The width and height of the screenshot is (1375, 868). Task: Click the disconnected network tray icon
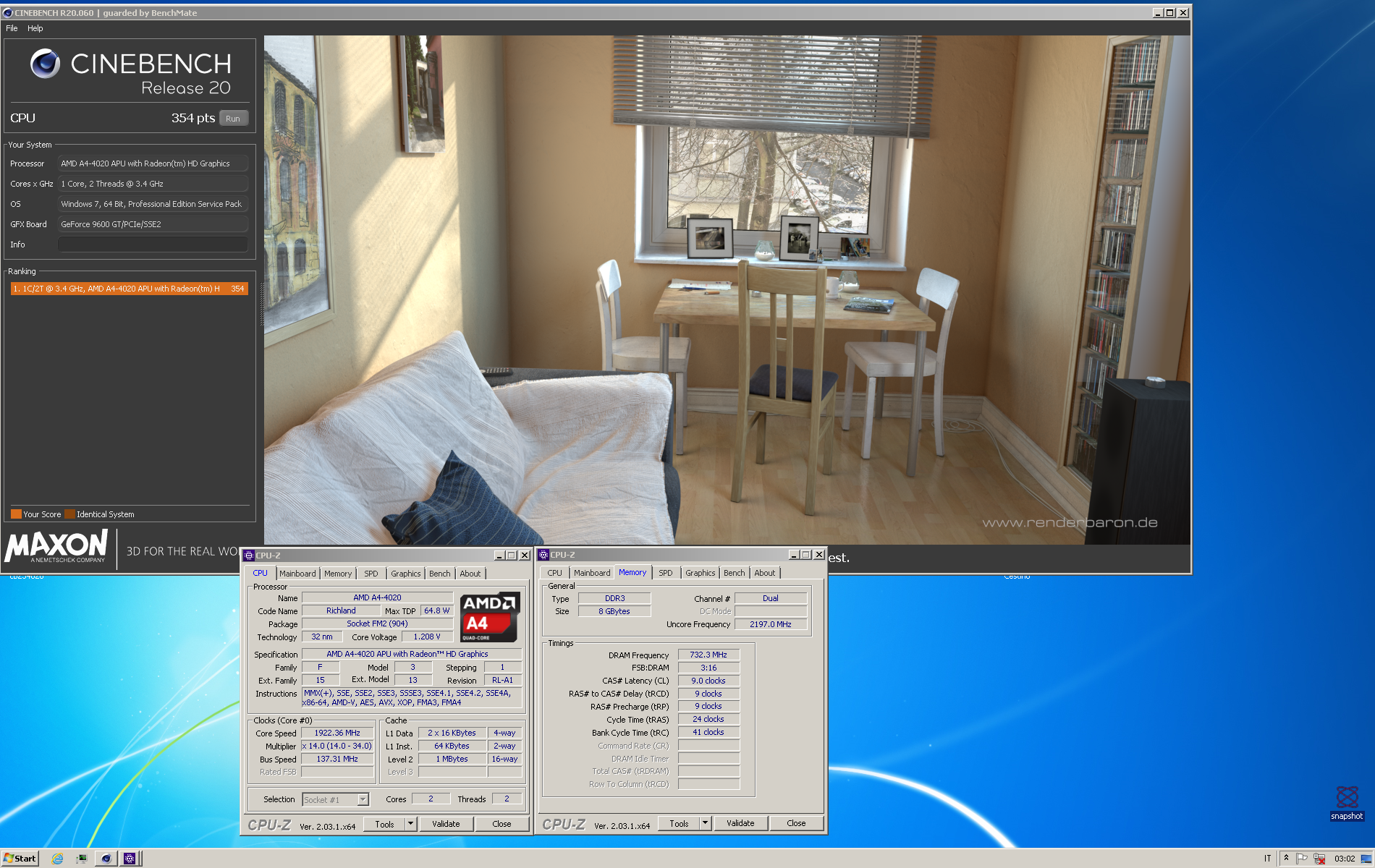tap(1319, 859)
